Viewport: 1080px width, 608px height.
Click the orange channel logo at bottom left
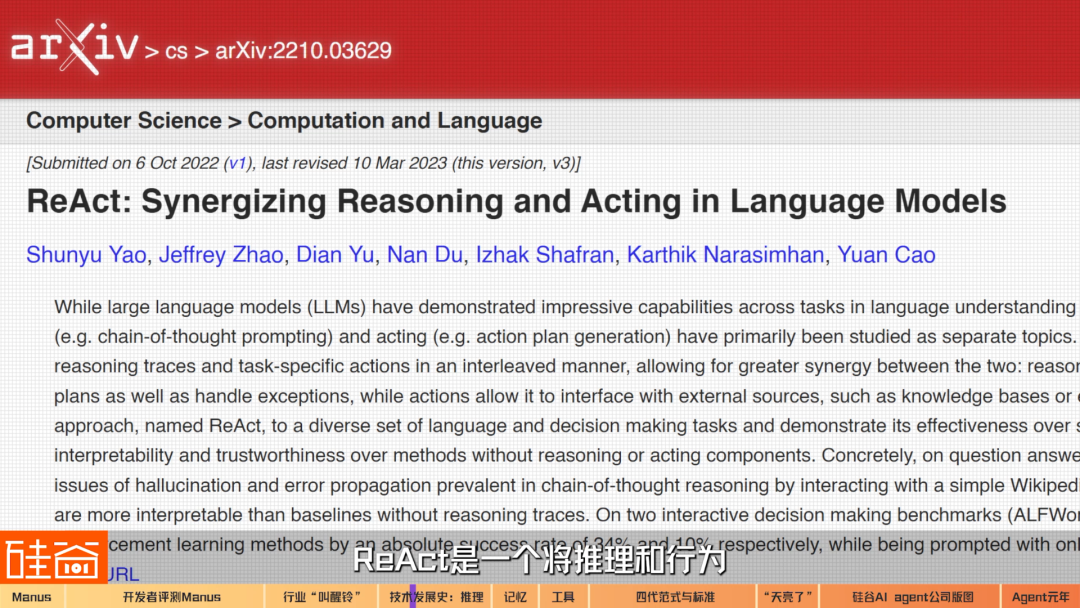tap(54, 557)
